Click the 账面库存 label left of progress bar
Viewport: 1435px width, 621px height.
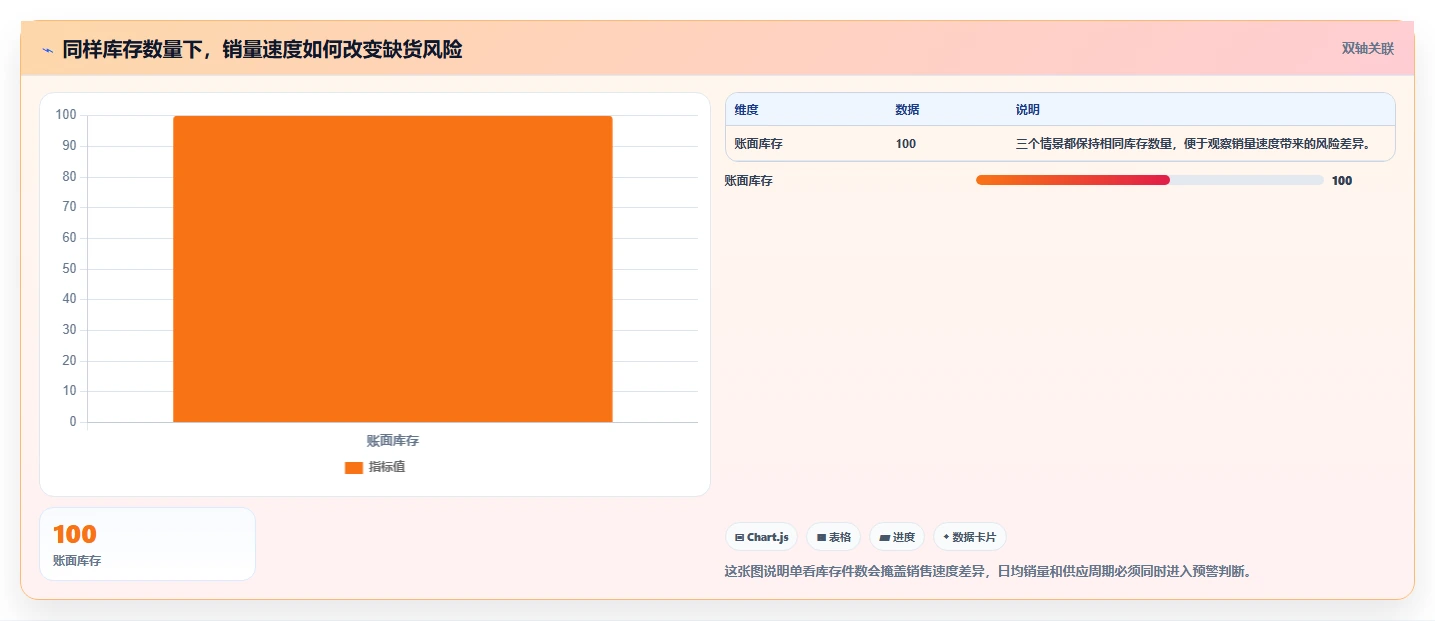pos(749,181)
